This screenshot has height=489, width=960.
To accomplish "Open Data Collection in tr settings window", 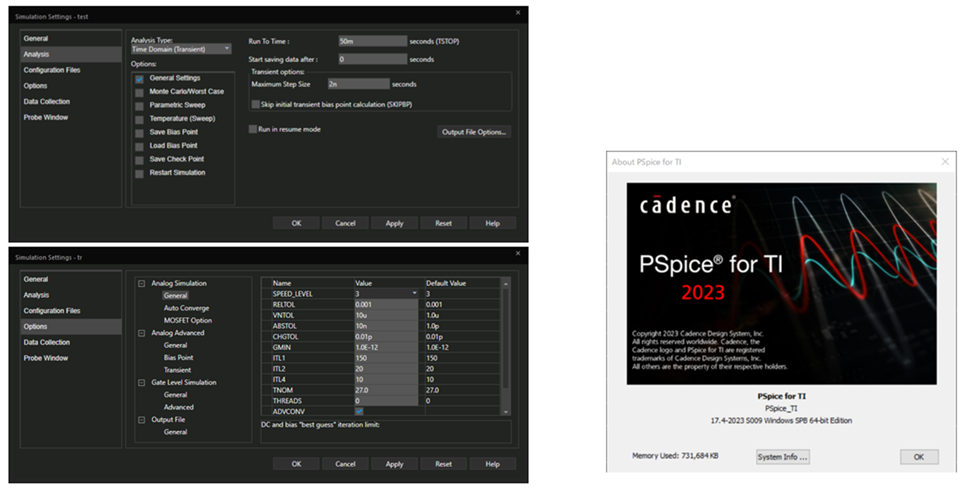I will (70, 343).
